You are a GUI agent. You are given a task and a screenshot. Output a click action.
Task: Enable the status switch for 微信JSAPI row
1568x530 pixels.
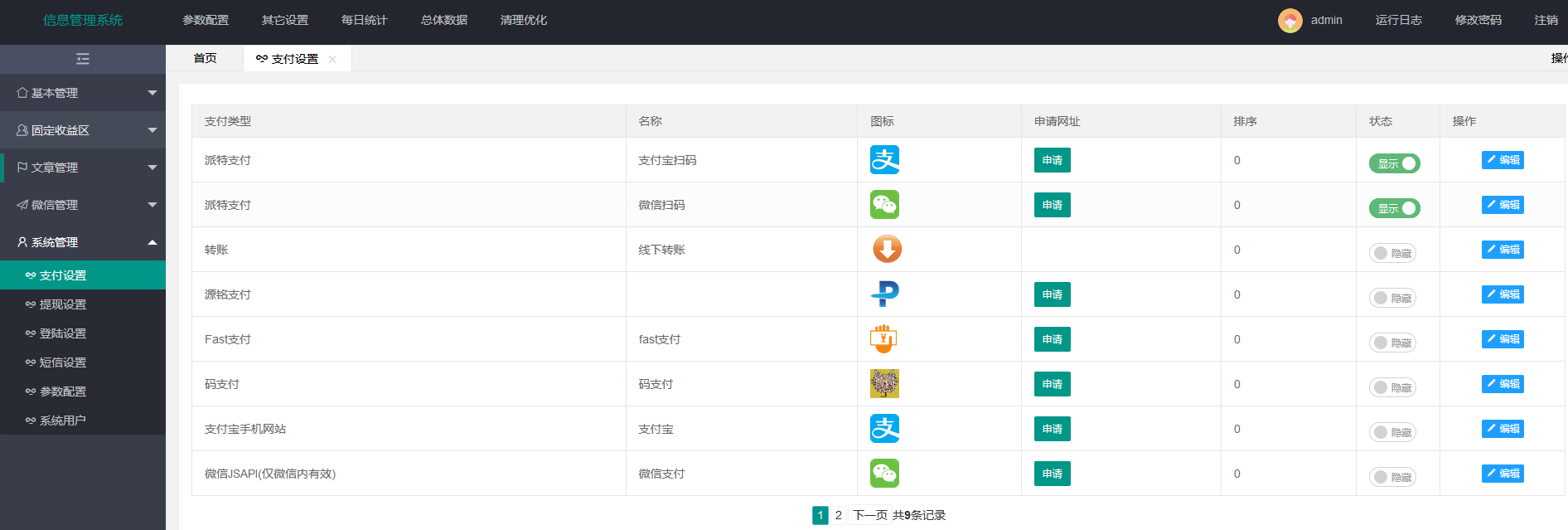point(1392,477)
